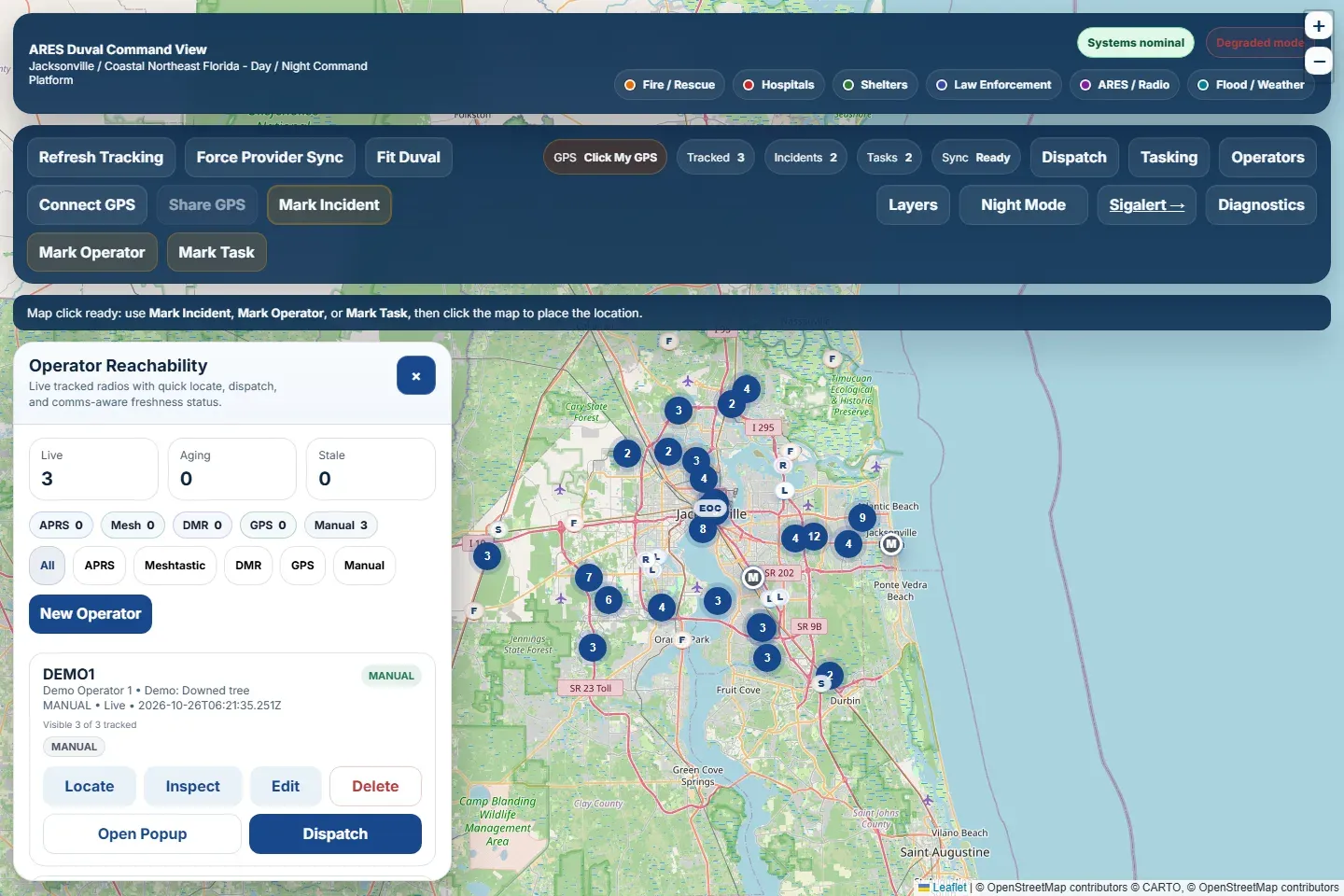Filter operators by All
This screenshot has width=1344, height=896.
tap(48, 566)
